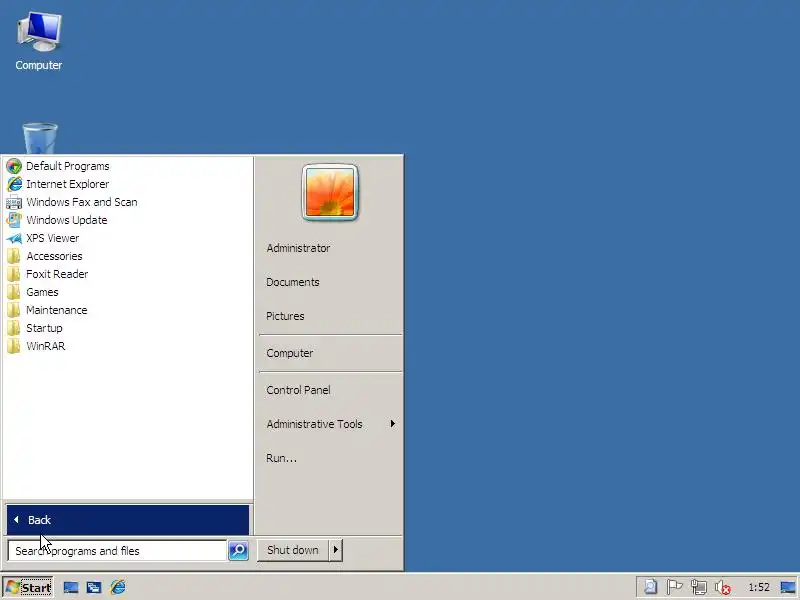Open the Administrator personal folder
The image size is (800, 600).
(298, 248)
